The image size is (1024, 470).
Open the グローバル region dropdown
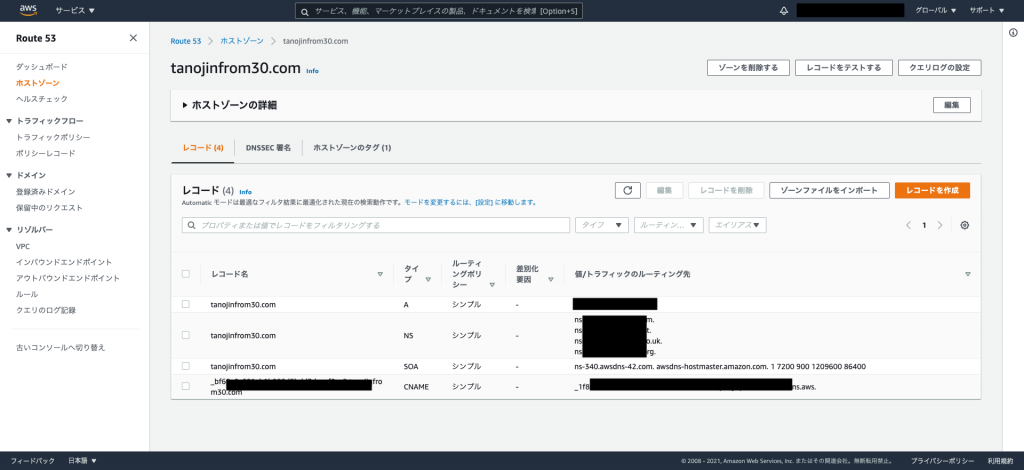click(936, 10)
